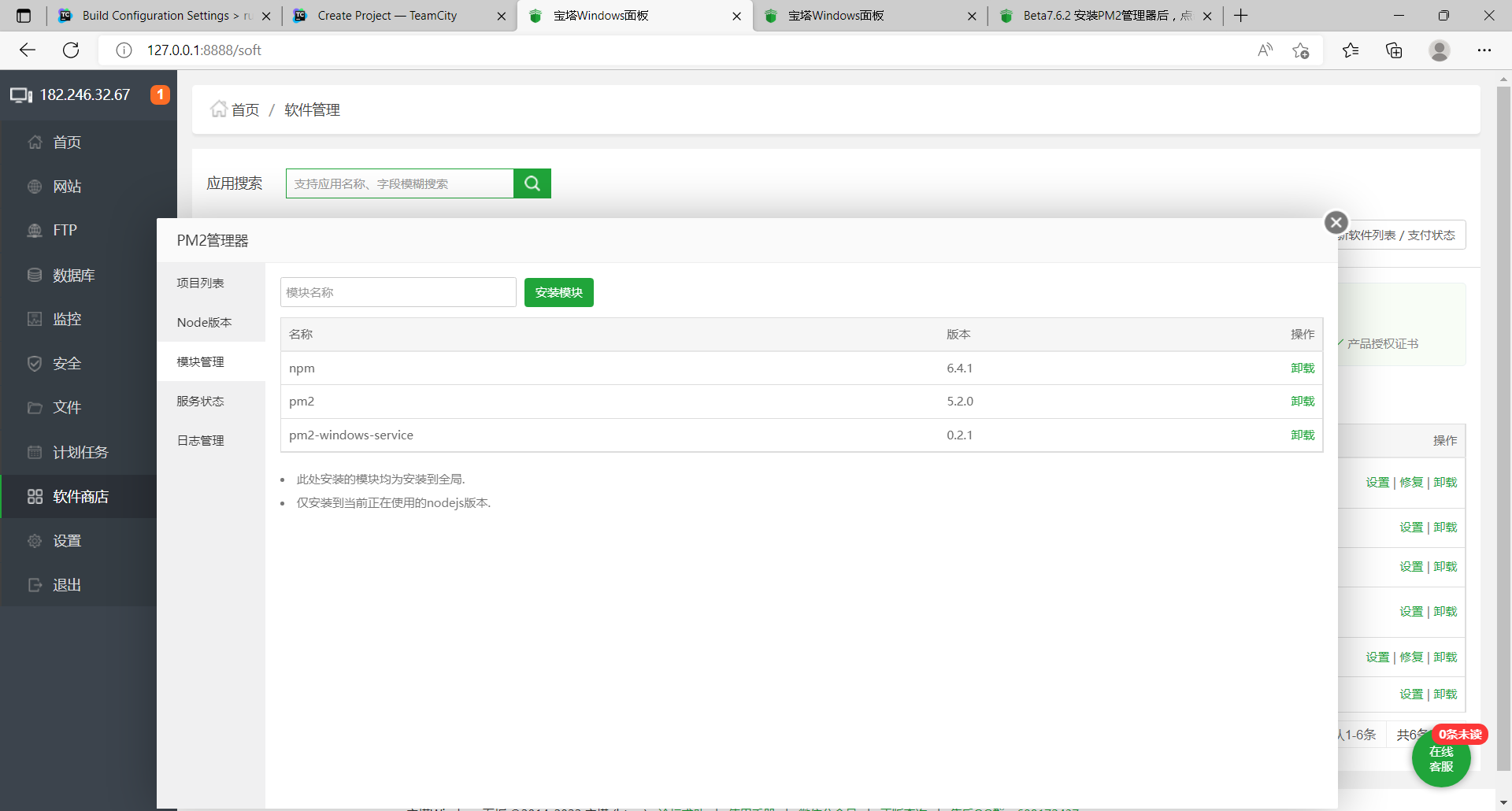The width and height of the screenshot is (1512, 811).
Task: Click version 5.2.0 in pm2 row
Action: pyautogui.click(x=960, y=401)
